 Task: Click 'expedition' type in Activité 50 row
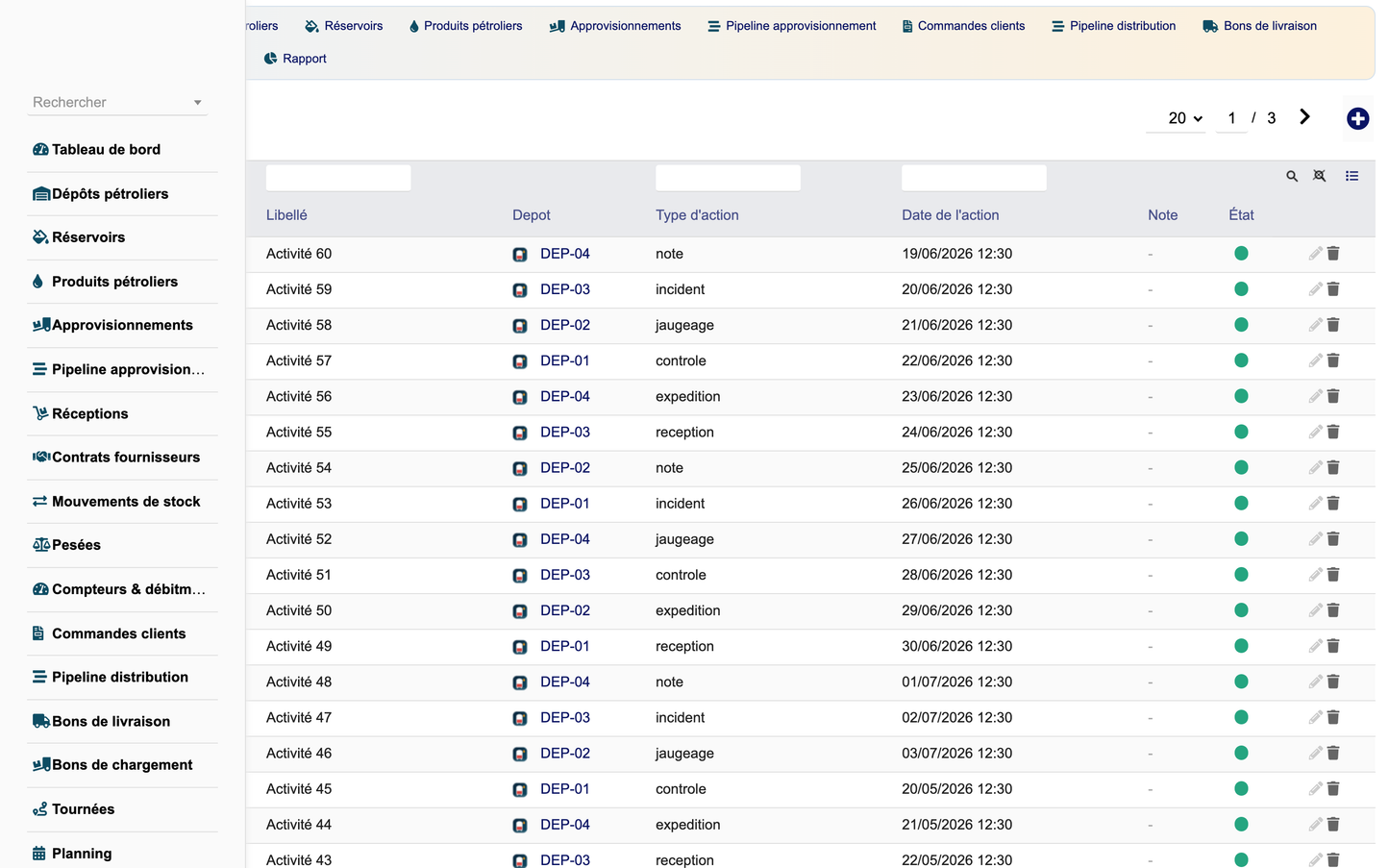pos(688,610)
